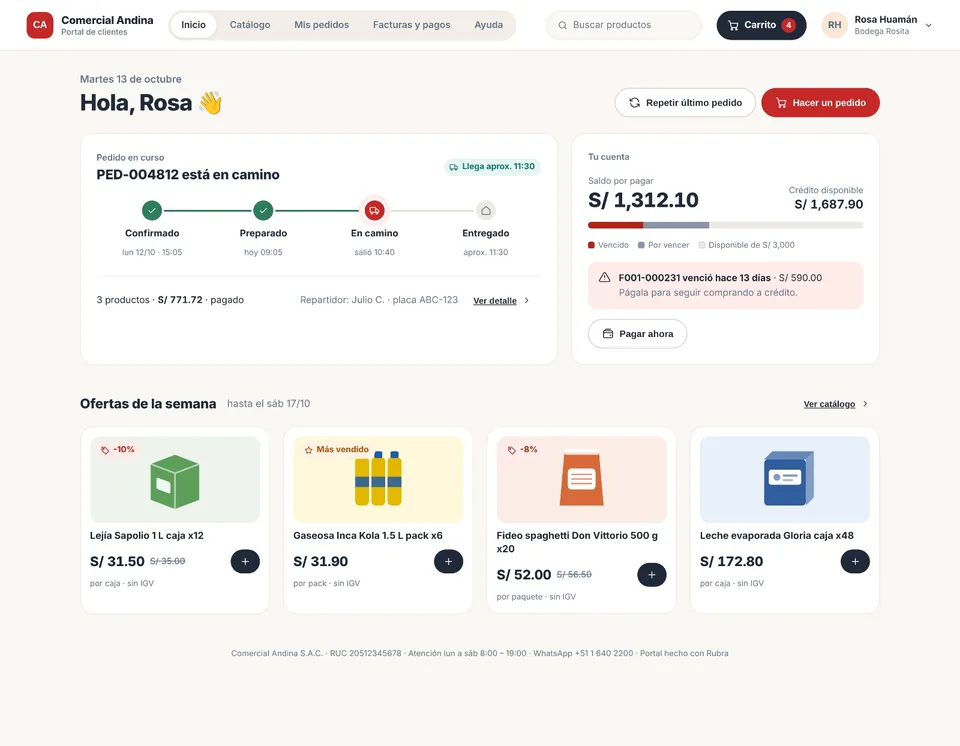The height and width of the screenshot is (746, 960).
Task: Click the -8% discount tag icon
Action: click(x=512, y=450)
